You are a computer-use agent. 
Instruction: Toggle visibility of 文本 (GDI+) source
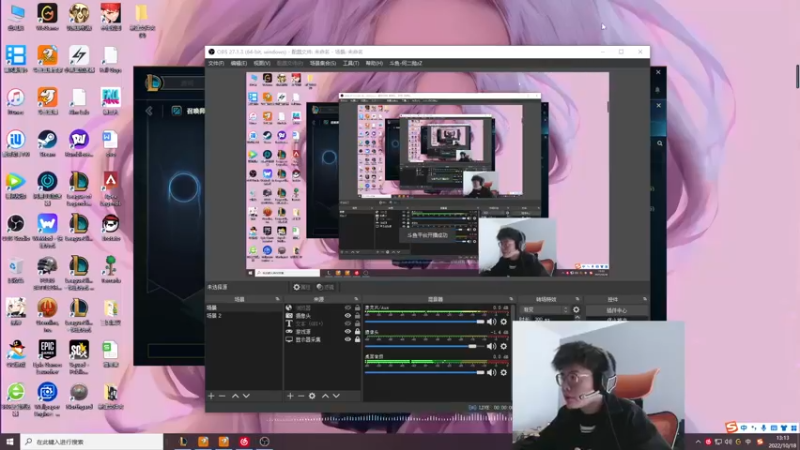(348, 323)
